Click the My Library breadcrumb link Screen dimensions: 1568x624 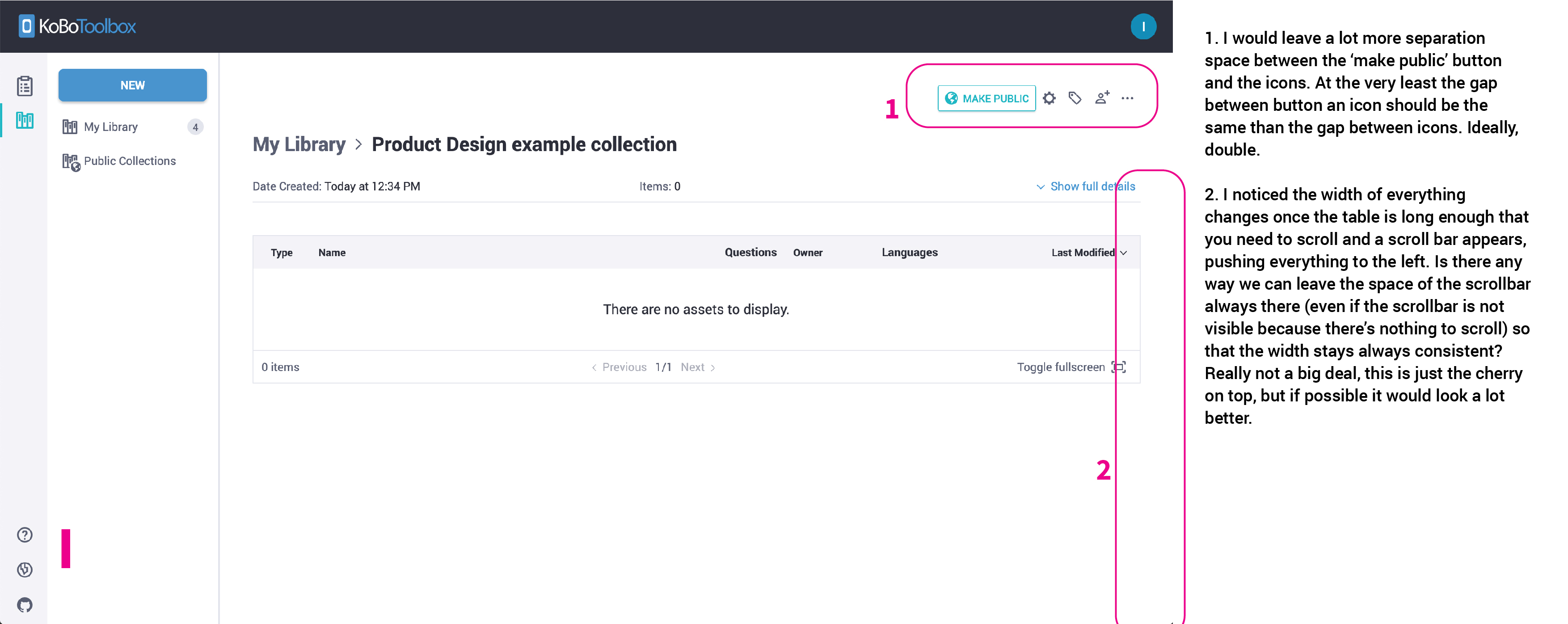298,144
